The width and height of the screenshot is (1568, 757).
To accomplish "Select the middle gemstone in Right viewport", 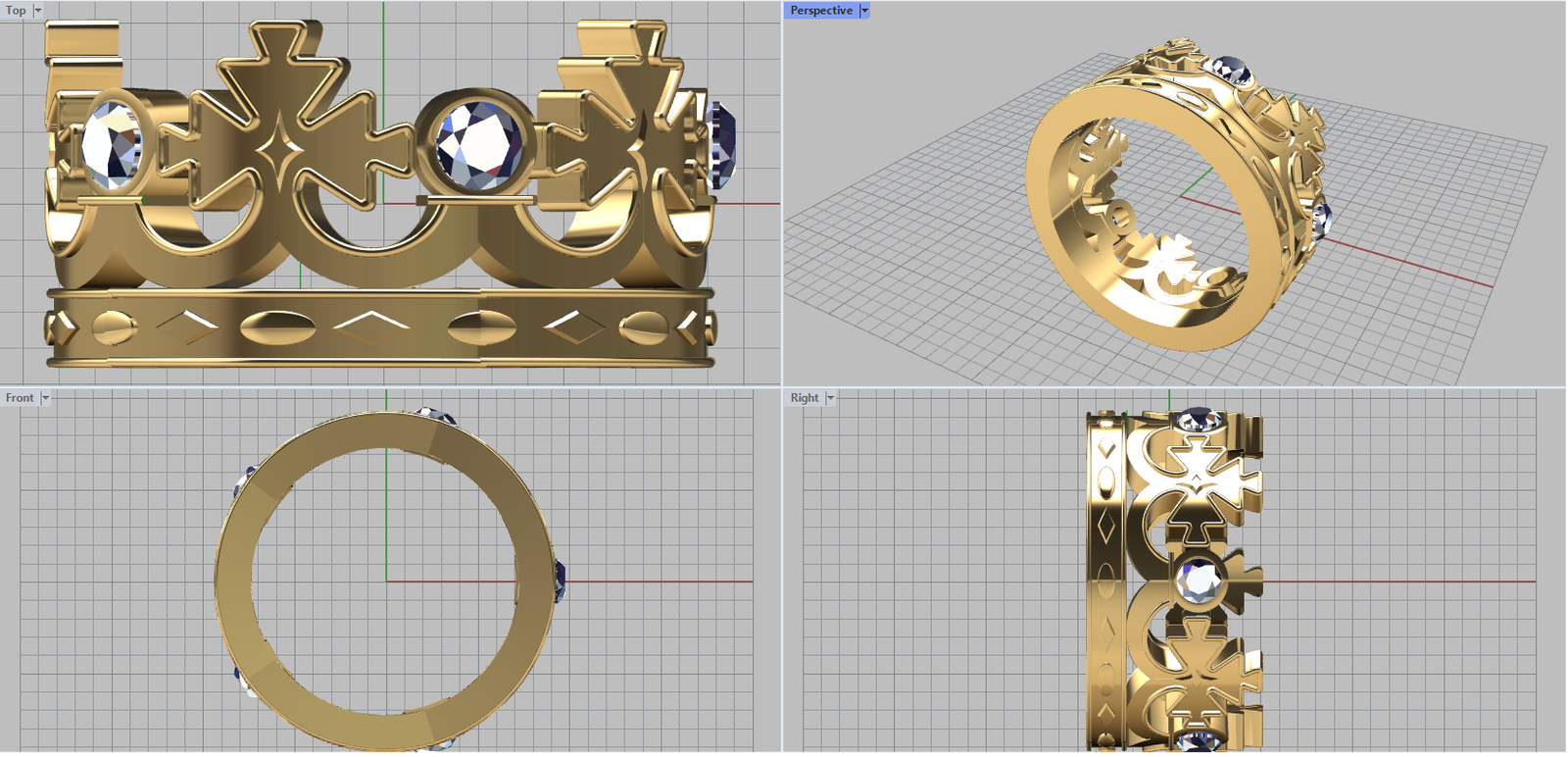I will point(1198,580).
